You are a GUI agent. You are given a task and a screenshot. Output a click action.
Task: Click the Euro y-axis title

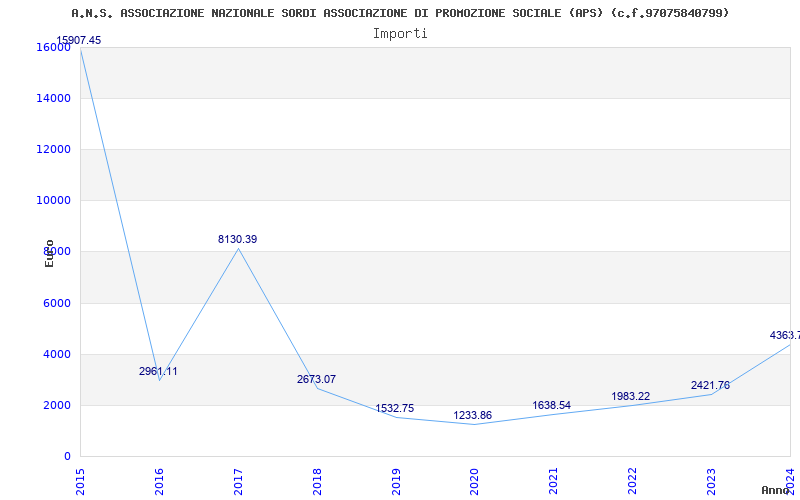pos(49,253)
